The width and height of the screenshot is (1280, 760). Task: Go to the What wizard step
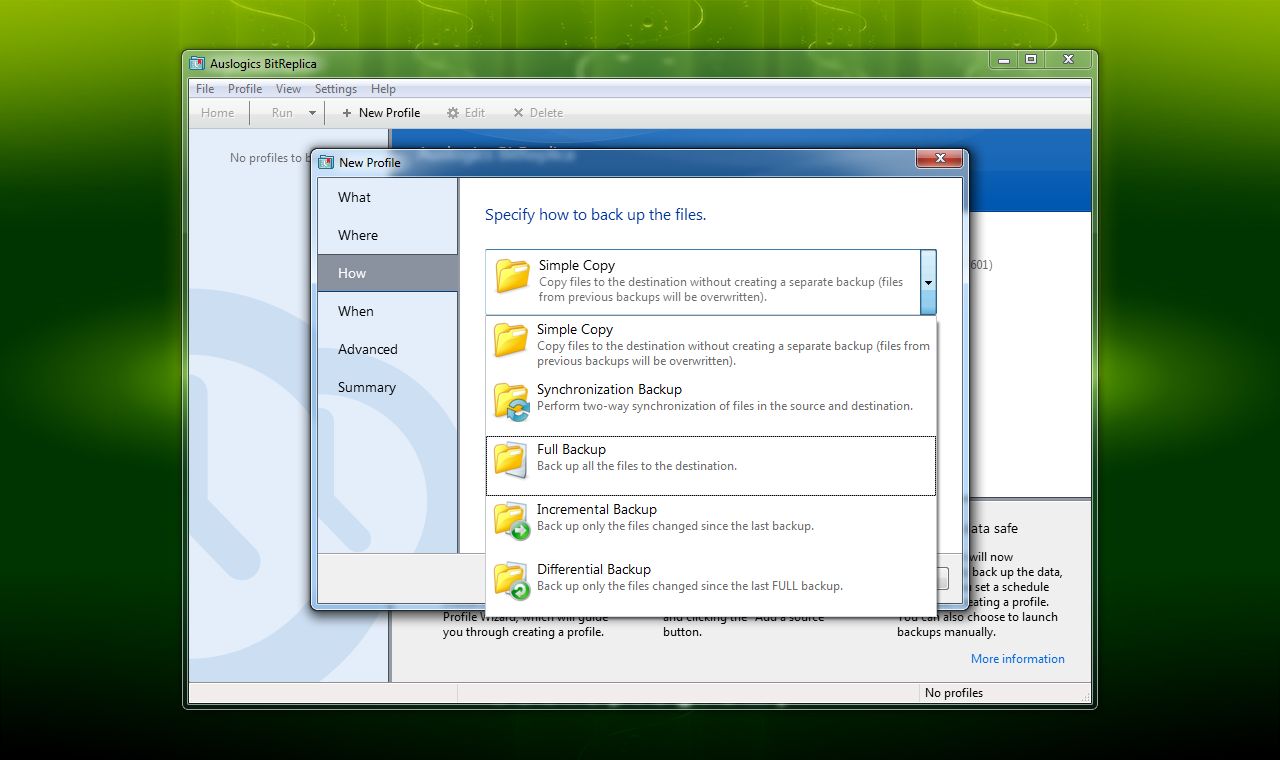[388, 197]
